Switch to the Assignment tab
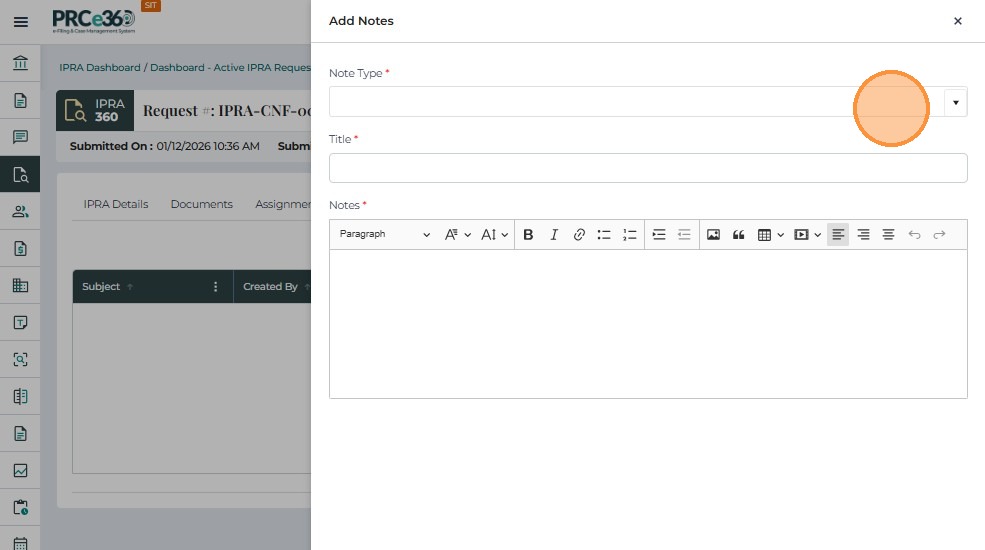The height and width of the screenshot is (550, 985). pyautogui.click(x=283, y=204)
